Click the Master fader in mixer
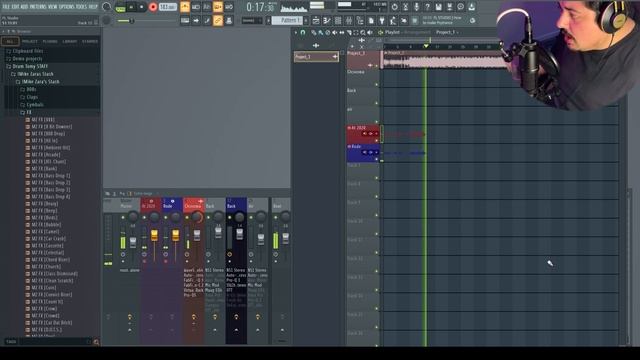The height and width of the screenshot is (360, 640). coord(133,242)
